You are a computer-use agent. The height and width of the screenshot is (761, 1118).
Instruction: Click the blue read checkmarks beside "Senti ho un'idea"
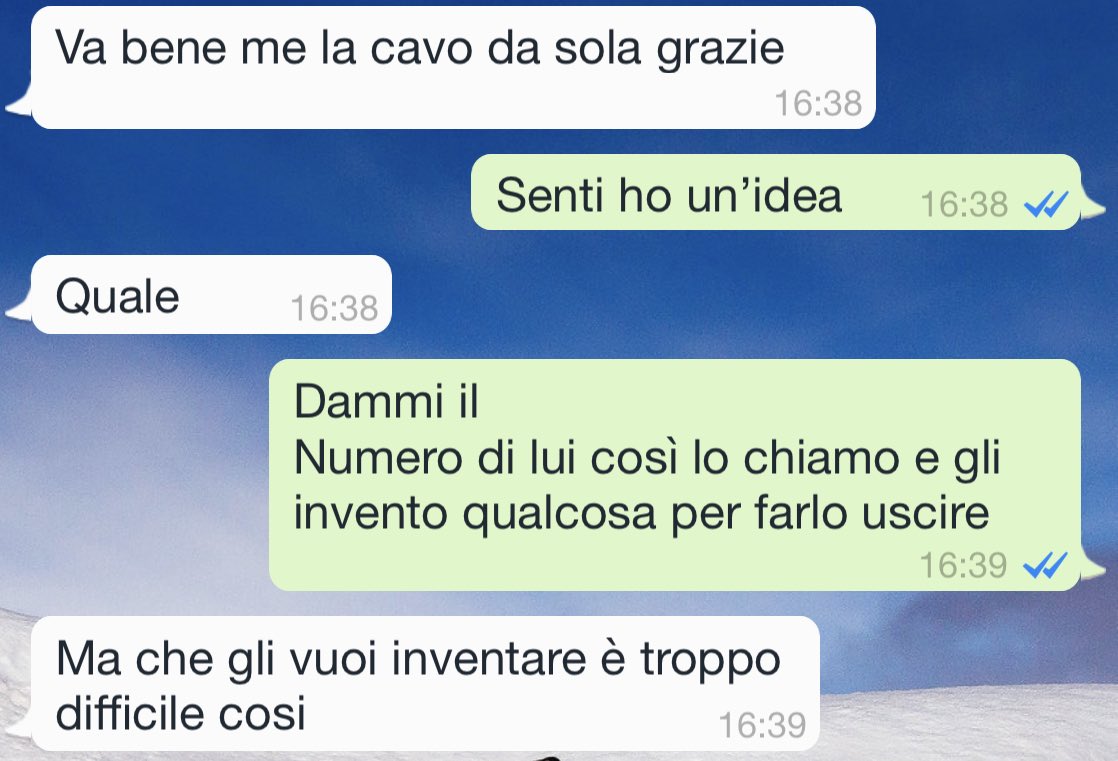[x=1045, y=205]
